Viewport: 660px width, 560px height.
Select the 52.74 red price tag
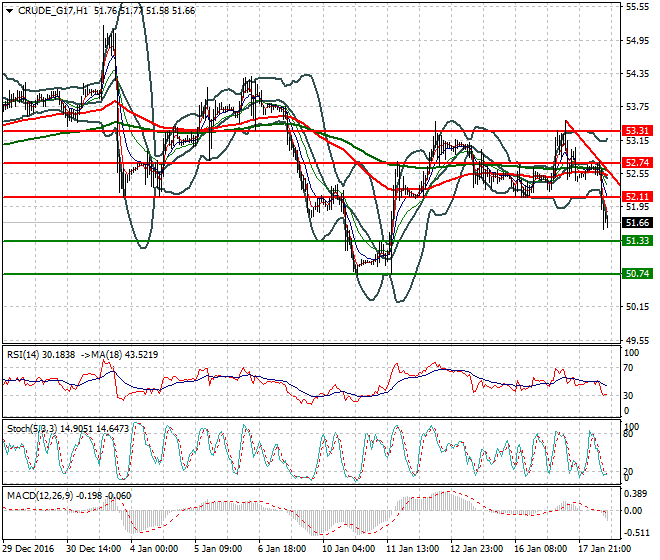point(636,162)
